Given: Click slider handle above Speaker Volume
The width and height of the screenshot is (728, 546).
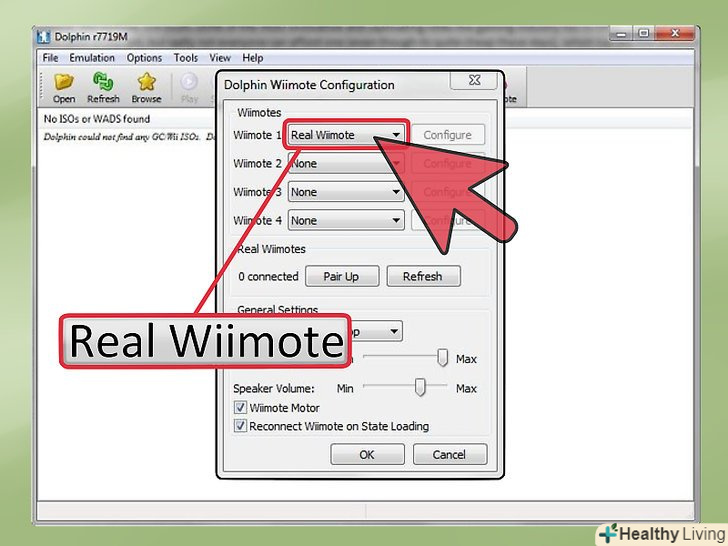Looking at the screenshot, I should (442, 358).
